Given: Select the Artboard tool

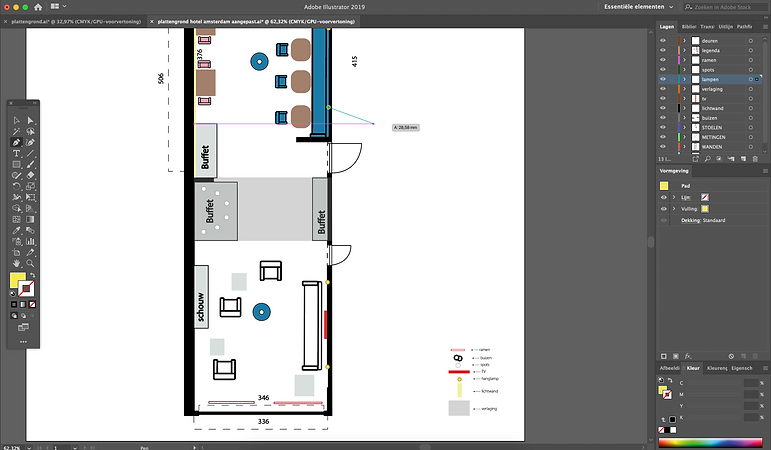Looking at the screenshot, I should (x=16, y=252).
